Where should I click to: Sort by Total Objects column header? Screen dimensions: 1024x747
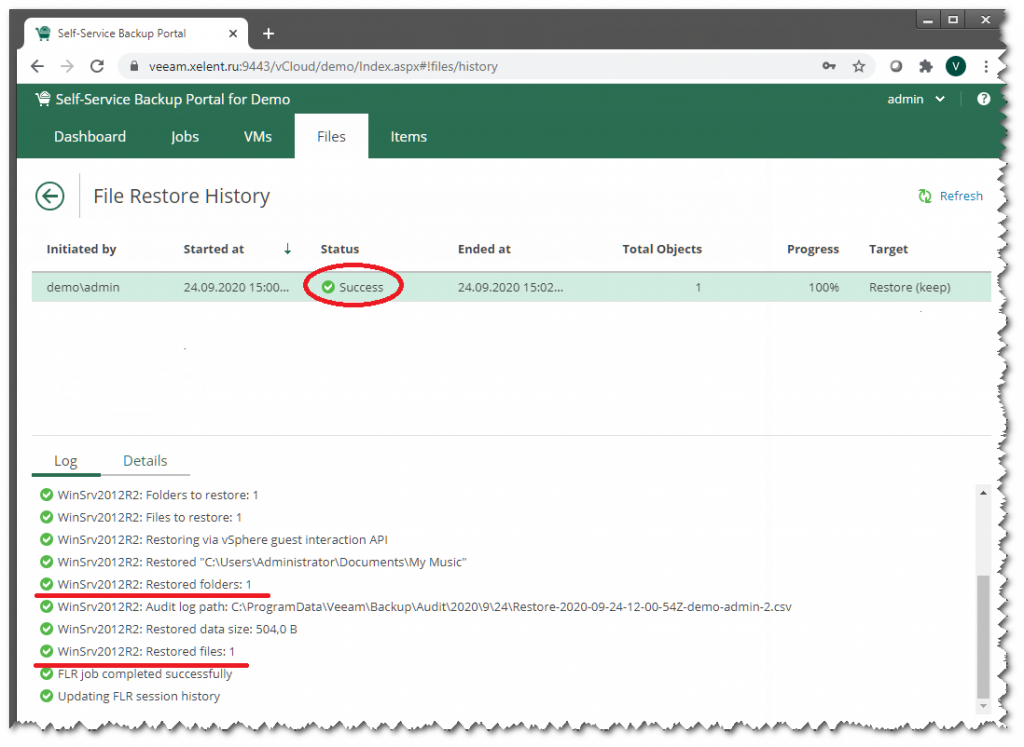pyautogui.click(x=662, y=249)
